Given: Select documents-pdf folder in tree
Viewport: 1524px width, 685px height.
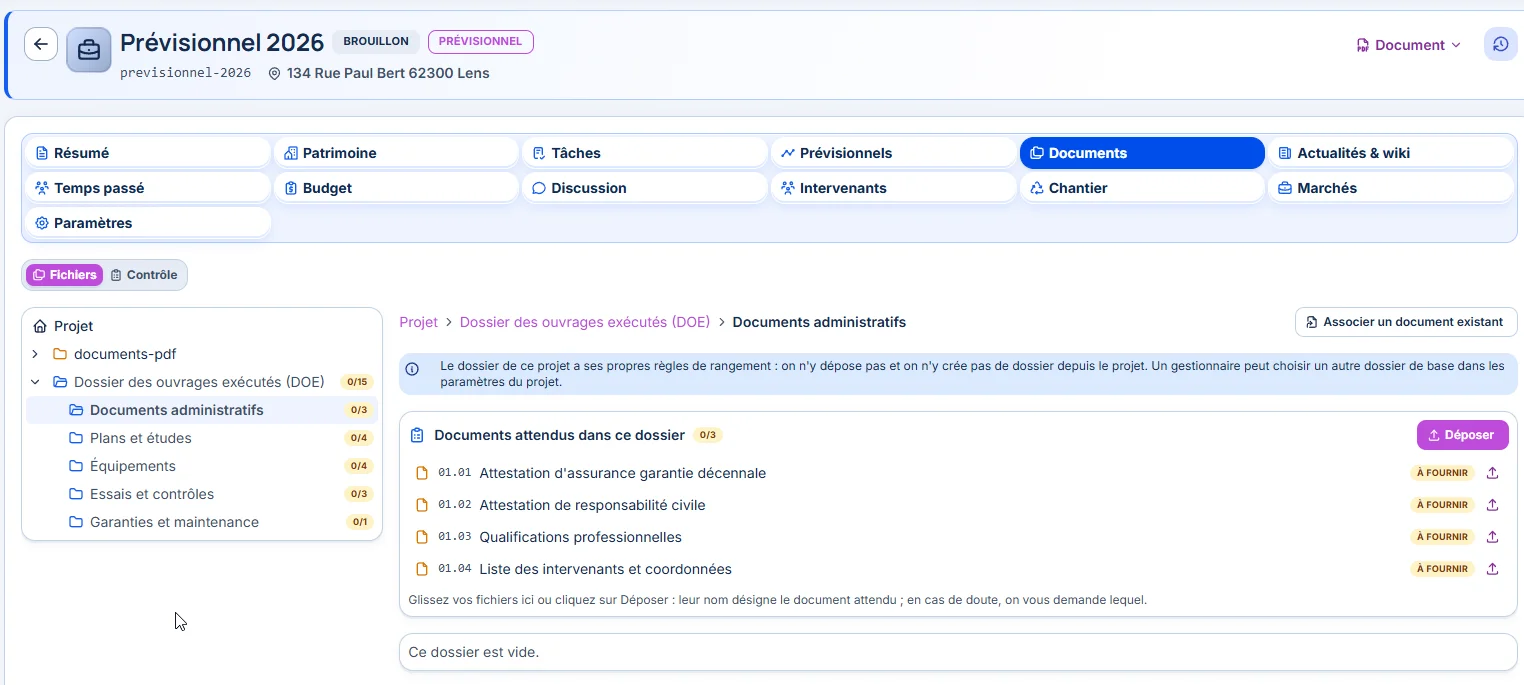Looking at the screenshot, I should [x=125, y=354].
